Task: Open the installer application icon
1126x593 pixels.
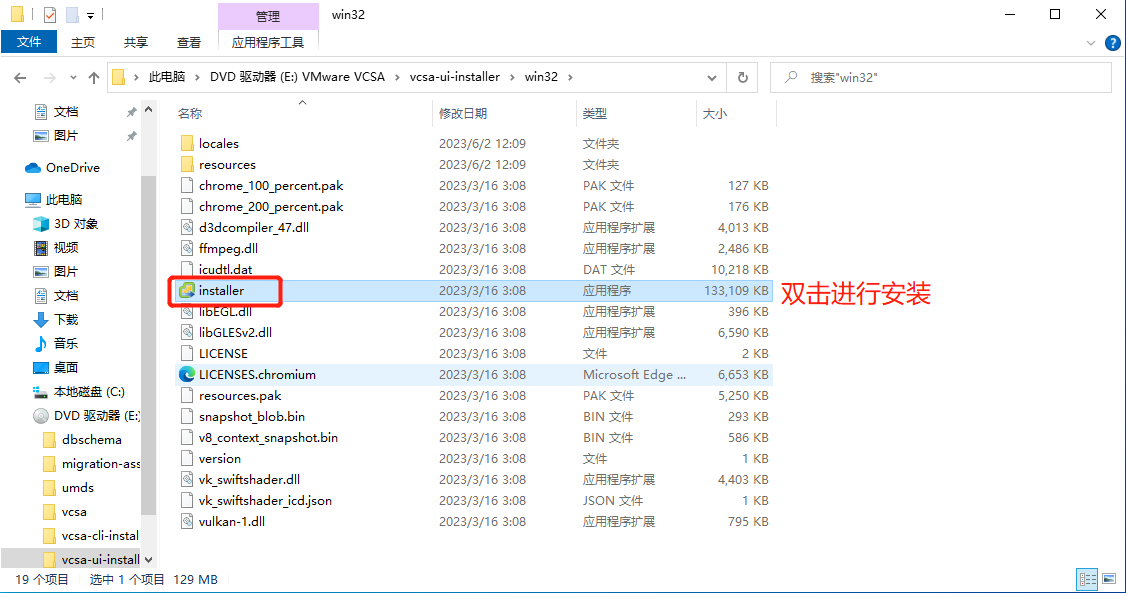Action: click(x=187, y=290)
